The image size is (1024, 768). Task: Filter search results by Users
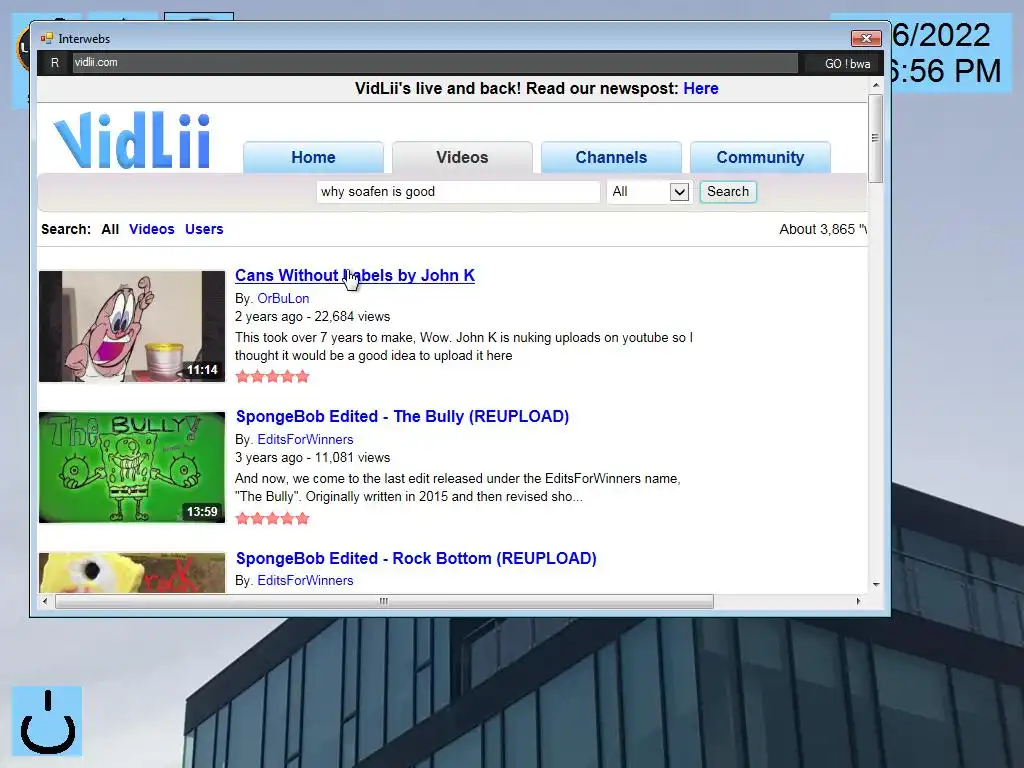(204, 229)
